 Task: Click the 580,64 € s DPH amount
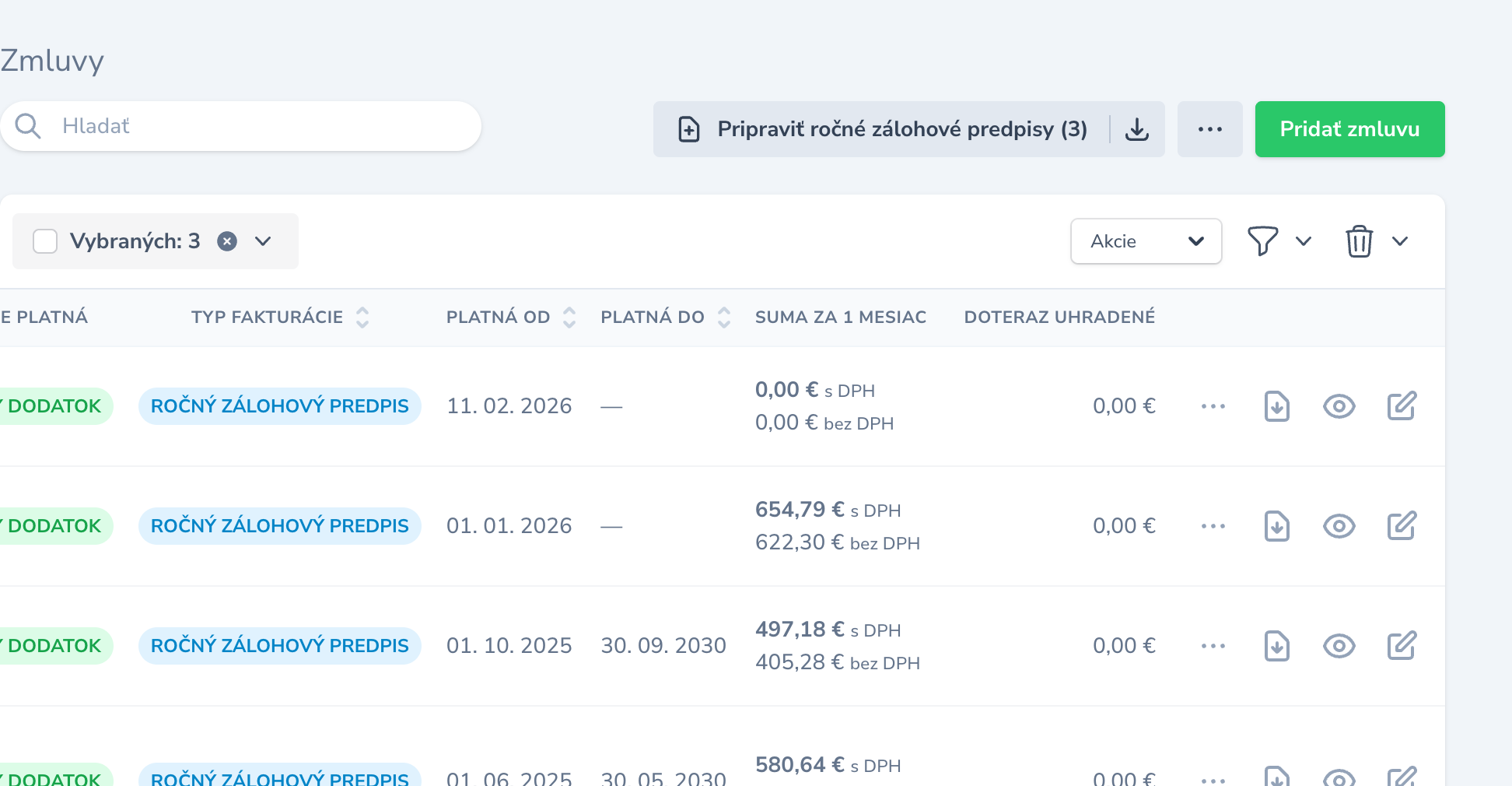(x=828, y=766)
